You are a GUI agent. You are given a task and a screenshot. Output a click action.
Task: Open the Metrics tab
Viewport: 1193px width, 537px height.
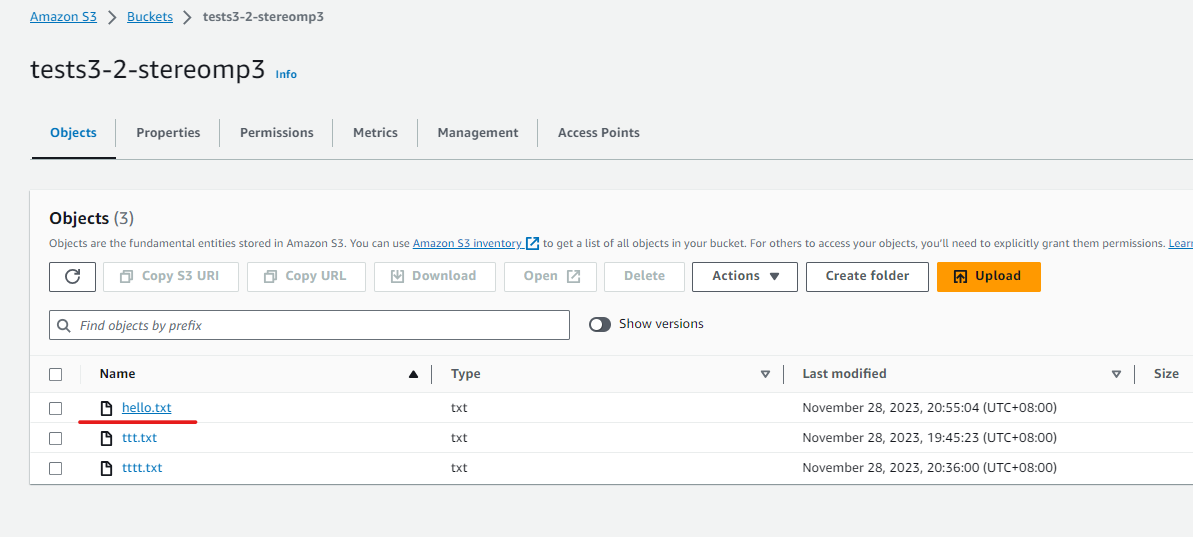click(375, 132)
